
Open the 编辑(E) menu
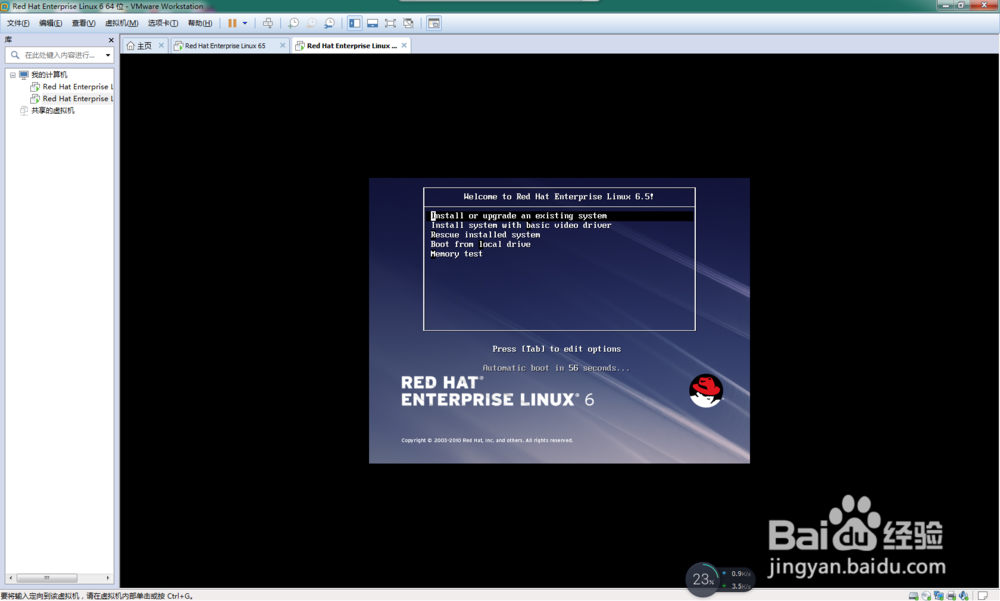pos(50,23)
